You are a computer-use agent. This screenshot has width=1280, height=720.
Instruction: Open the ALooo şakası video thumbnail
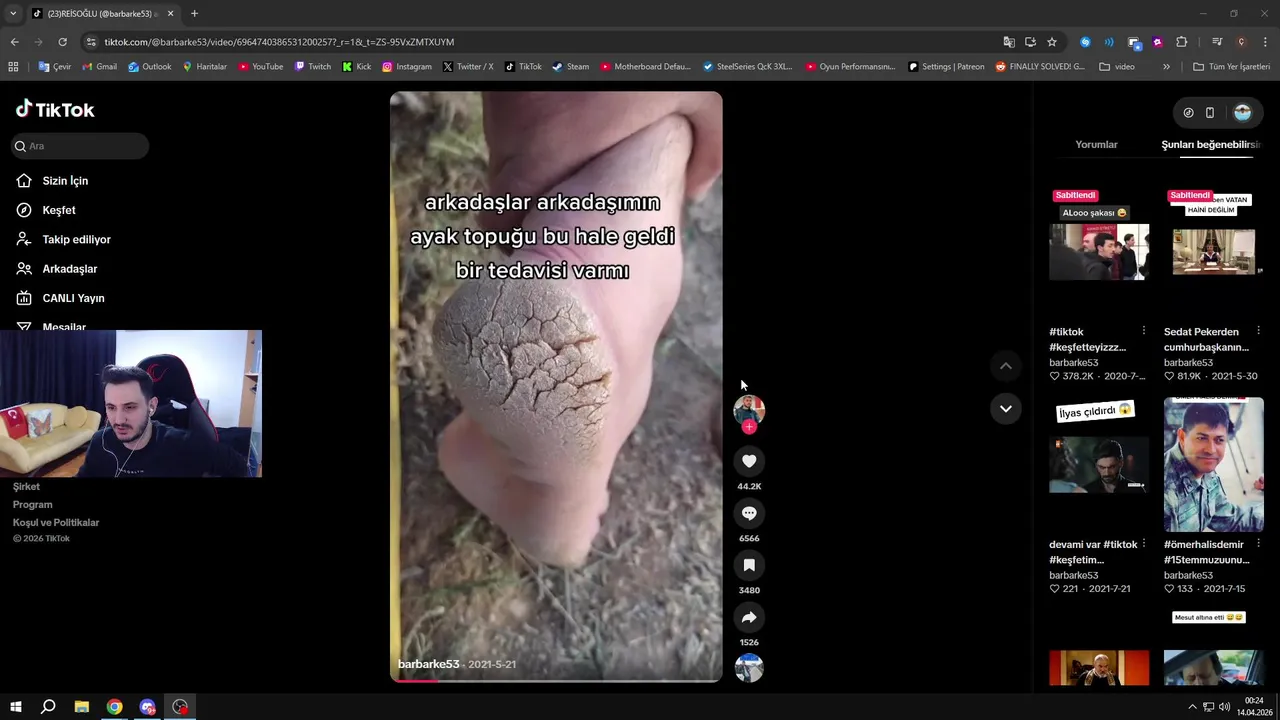click(1099, 252)
